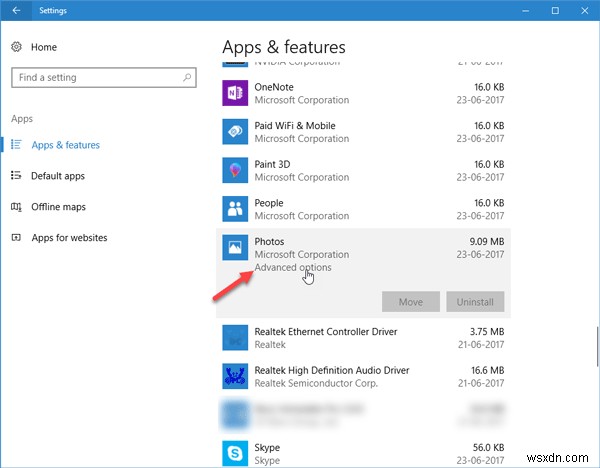Minimize the Settings window
This screenshot has height=468, width=600.
(526, 10)
